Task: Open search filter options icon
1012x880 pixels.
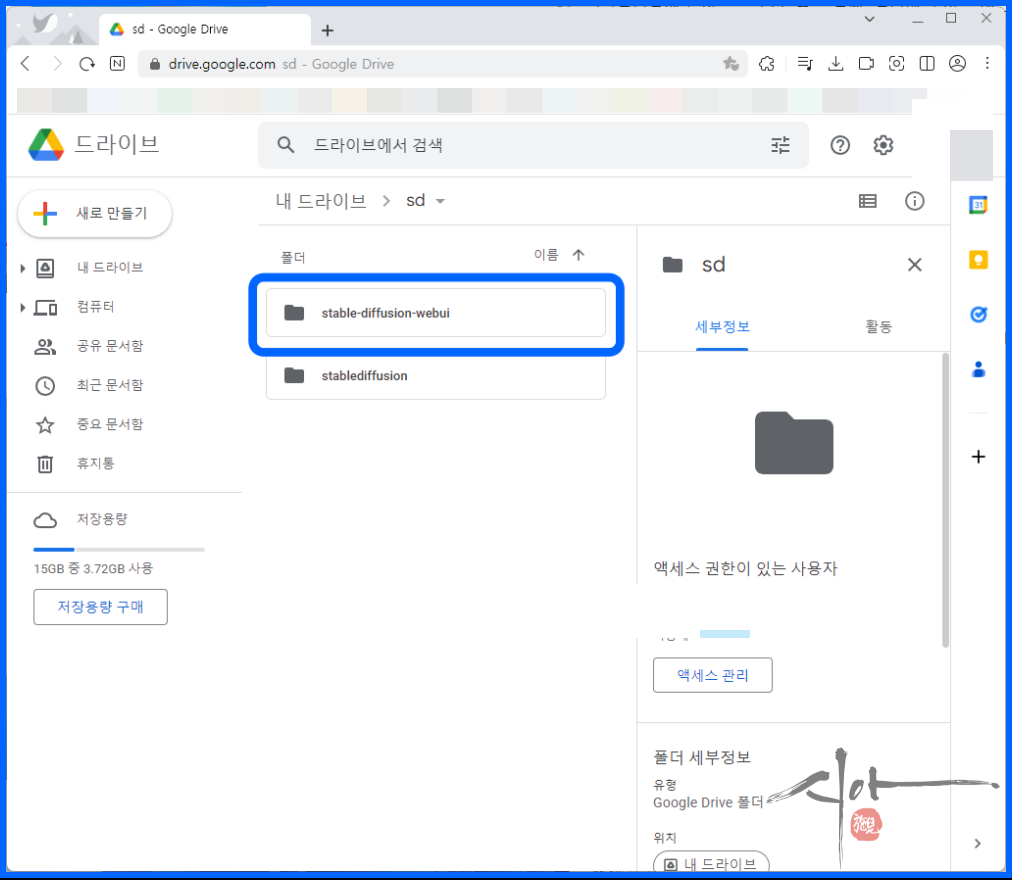Action: [780, 145]
